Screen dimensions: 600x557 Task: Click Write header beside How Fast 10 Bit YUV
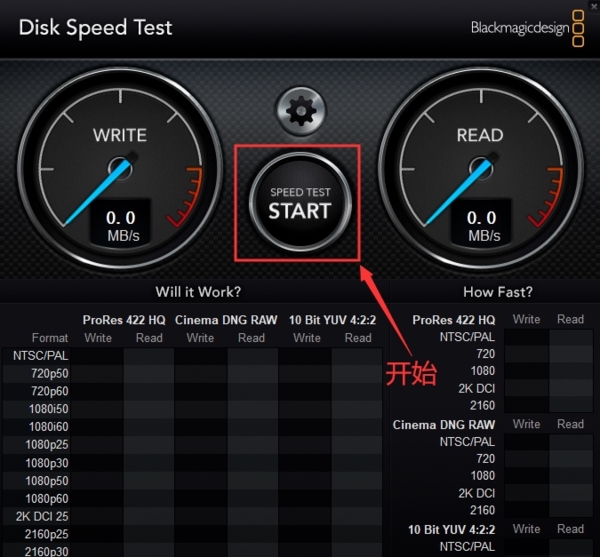click(x=527, y=529)
